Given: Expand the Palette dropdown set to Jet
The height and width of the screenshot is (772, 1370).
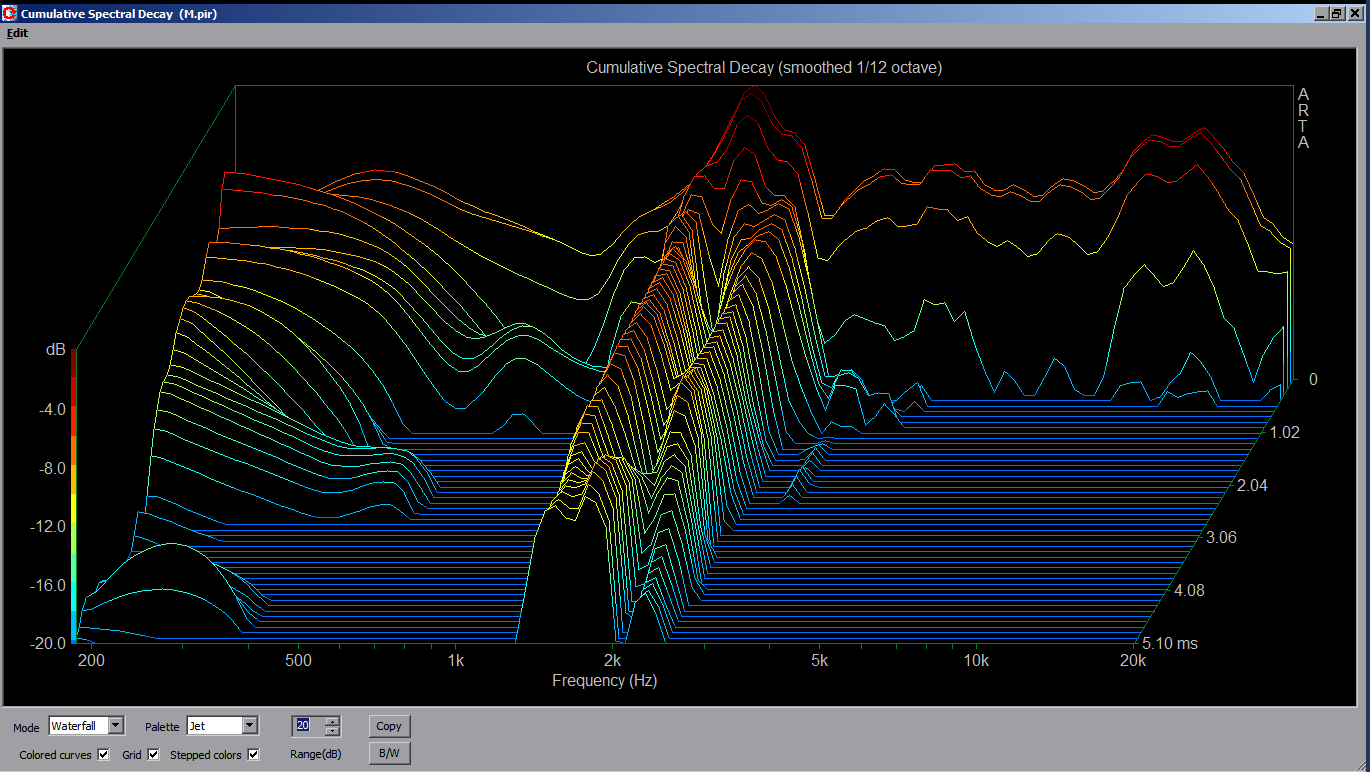Looking at the screenshot, I should point(250,725).
